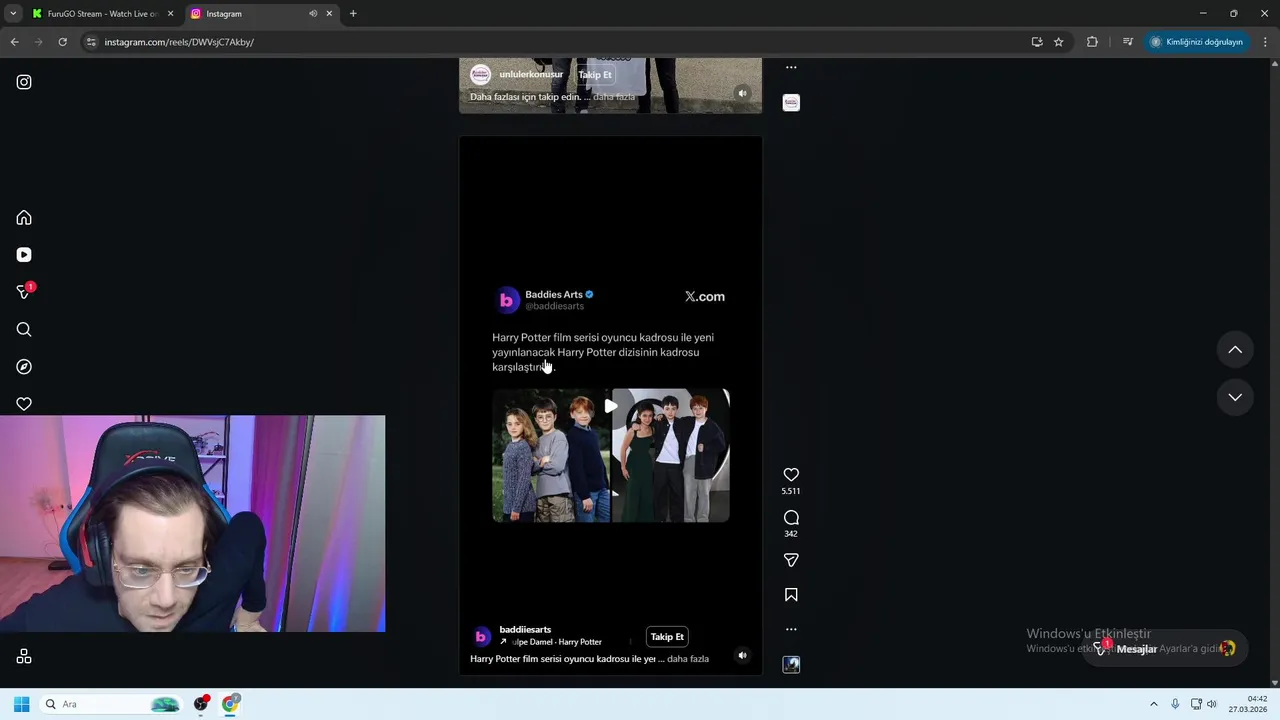Go to Home feed in Instagram sidebar
This screenshot has height=720, width=1280.
(24, 218)
